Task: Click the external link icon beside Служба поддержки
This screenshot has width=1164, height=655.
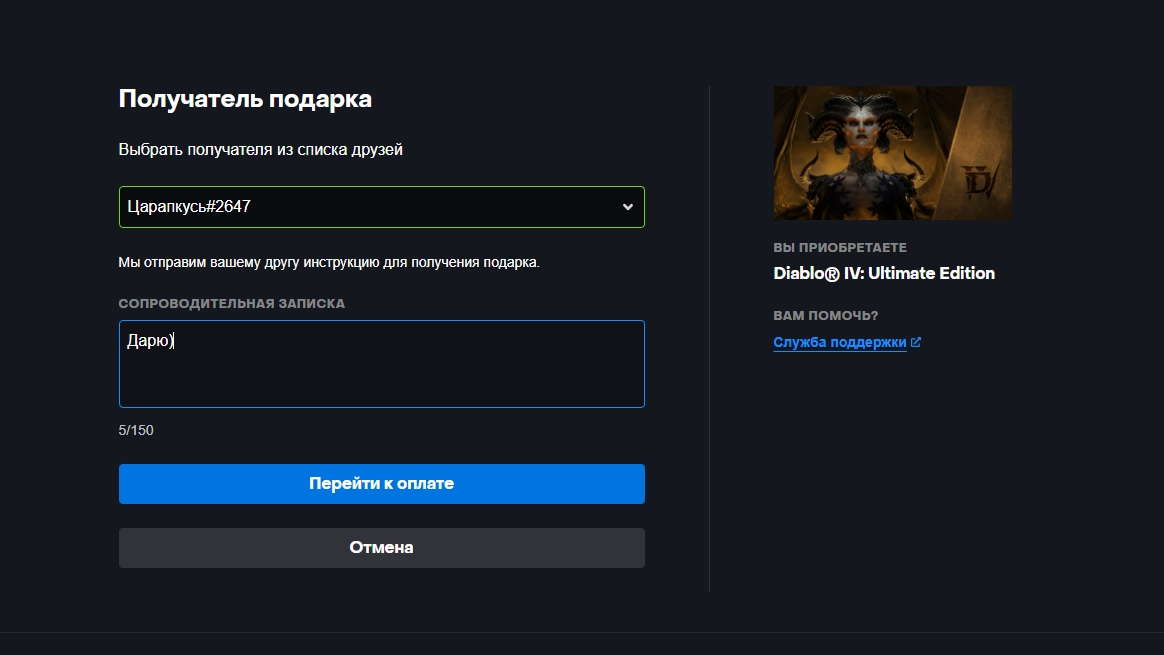Action: 916,342
